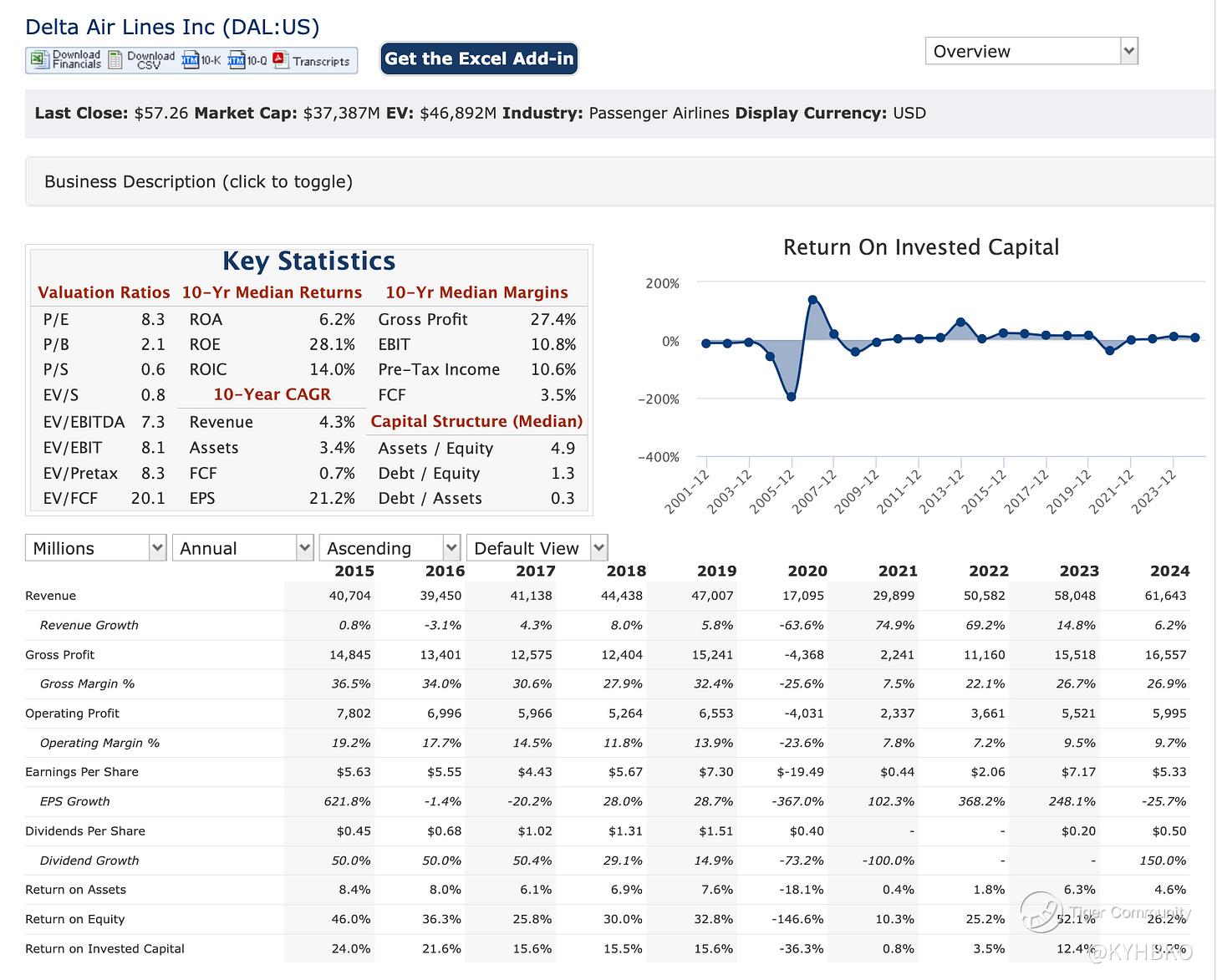The image size is (1217, 980).
Task: Open the Default View dropdown
Action: click(537, 548)
